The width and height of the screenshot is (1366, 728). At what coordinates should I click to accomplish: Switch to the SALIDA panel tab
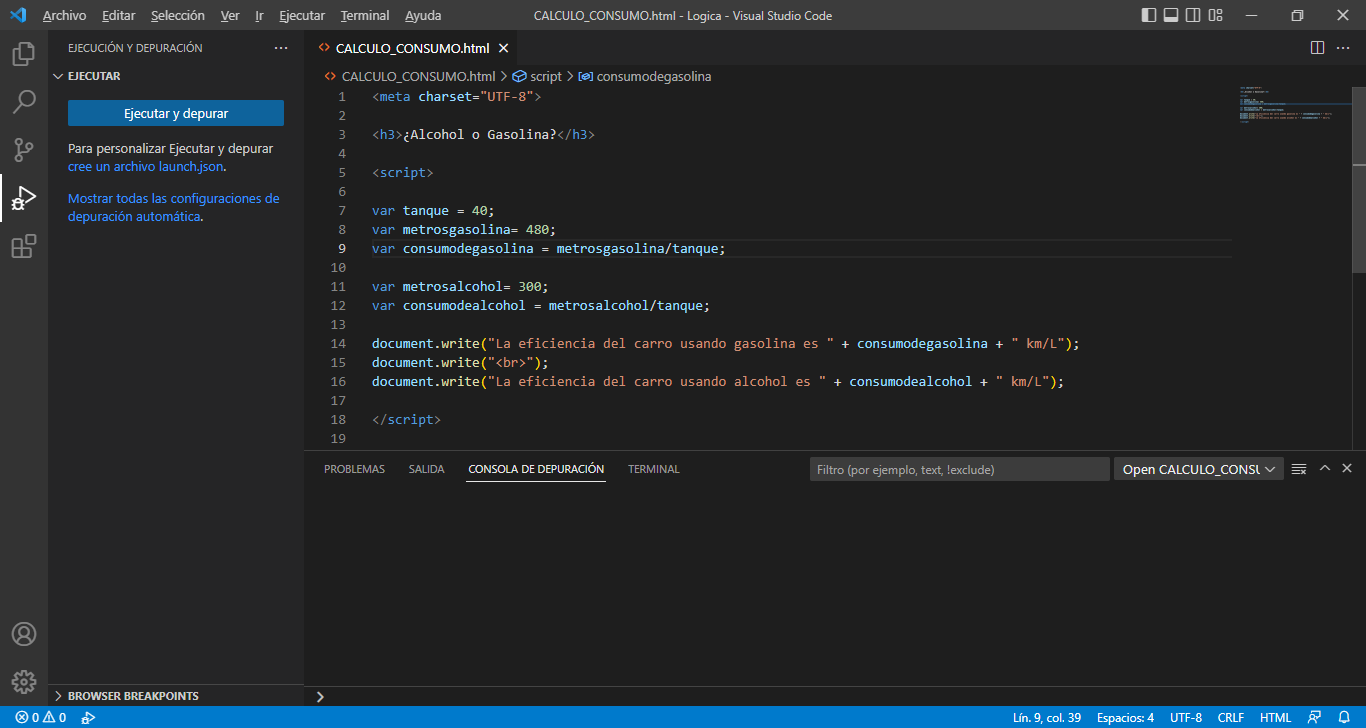tap(426, 469)
